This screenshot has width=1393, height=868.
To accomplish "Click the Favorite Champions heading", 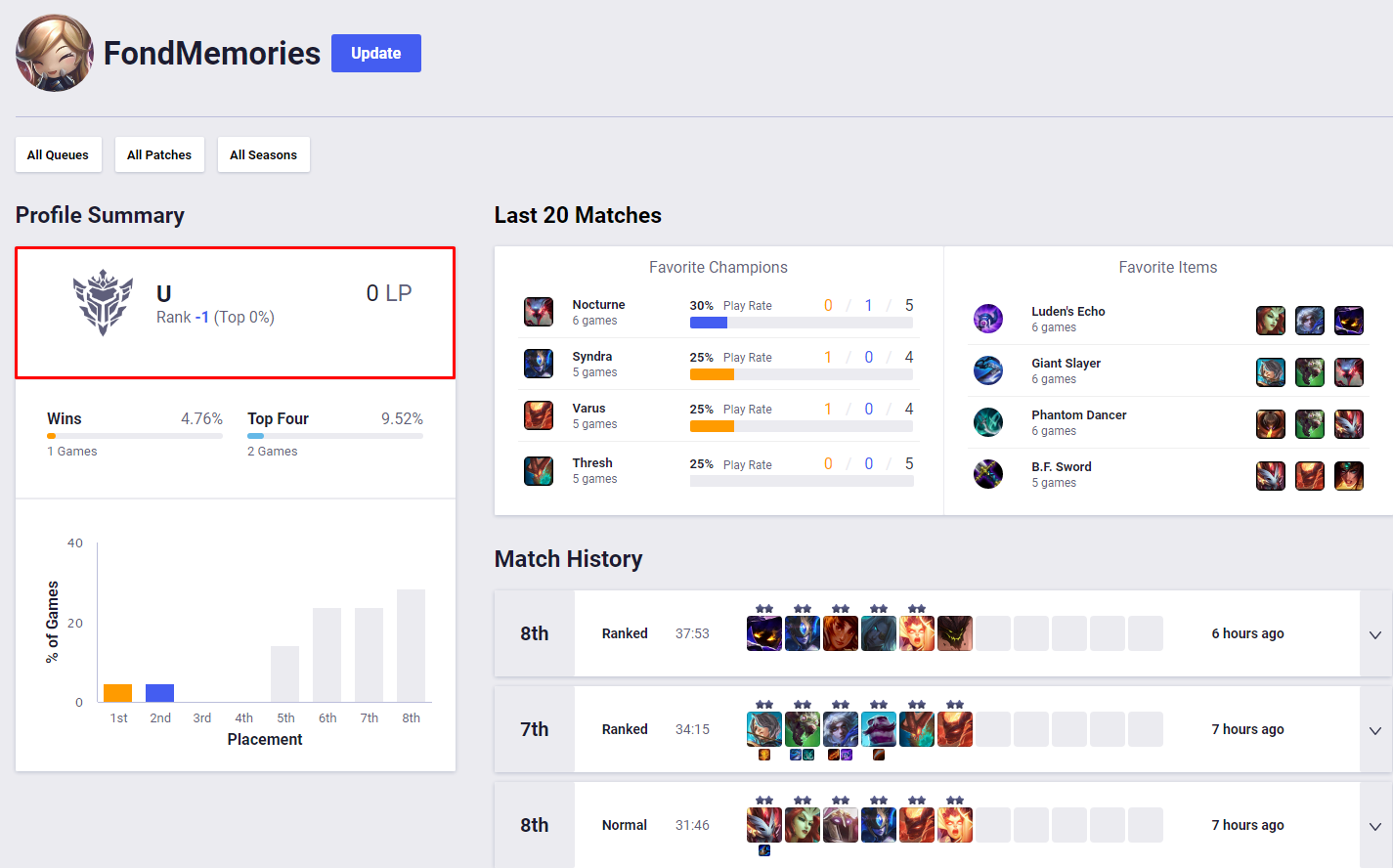I will click(718, 267).
